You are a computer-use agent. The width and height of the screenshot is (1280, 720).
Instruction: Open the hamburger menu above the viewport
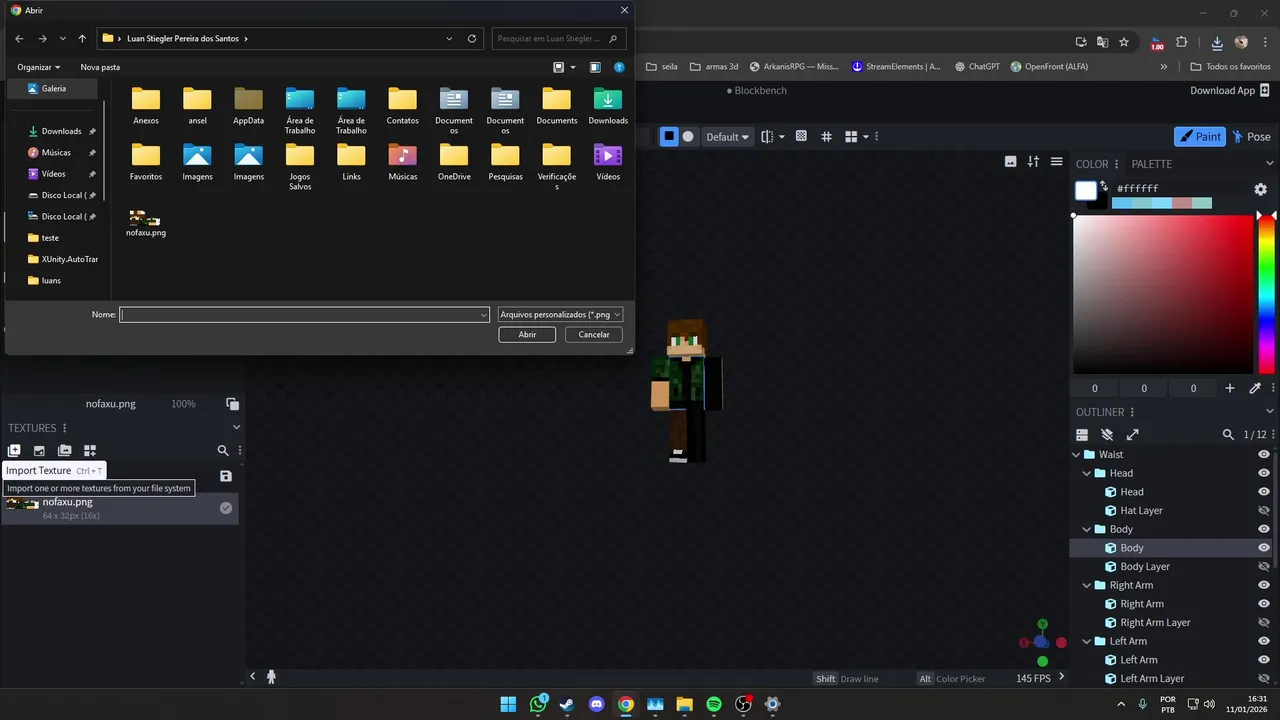click(x=1056, y=162)
